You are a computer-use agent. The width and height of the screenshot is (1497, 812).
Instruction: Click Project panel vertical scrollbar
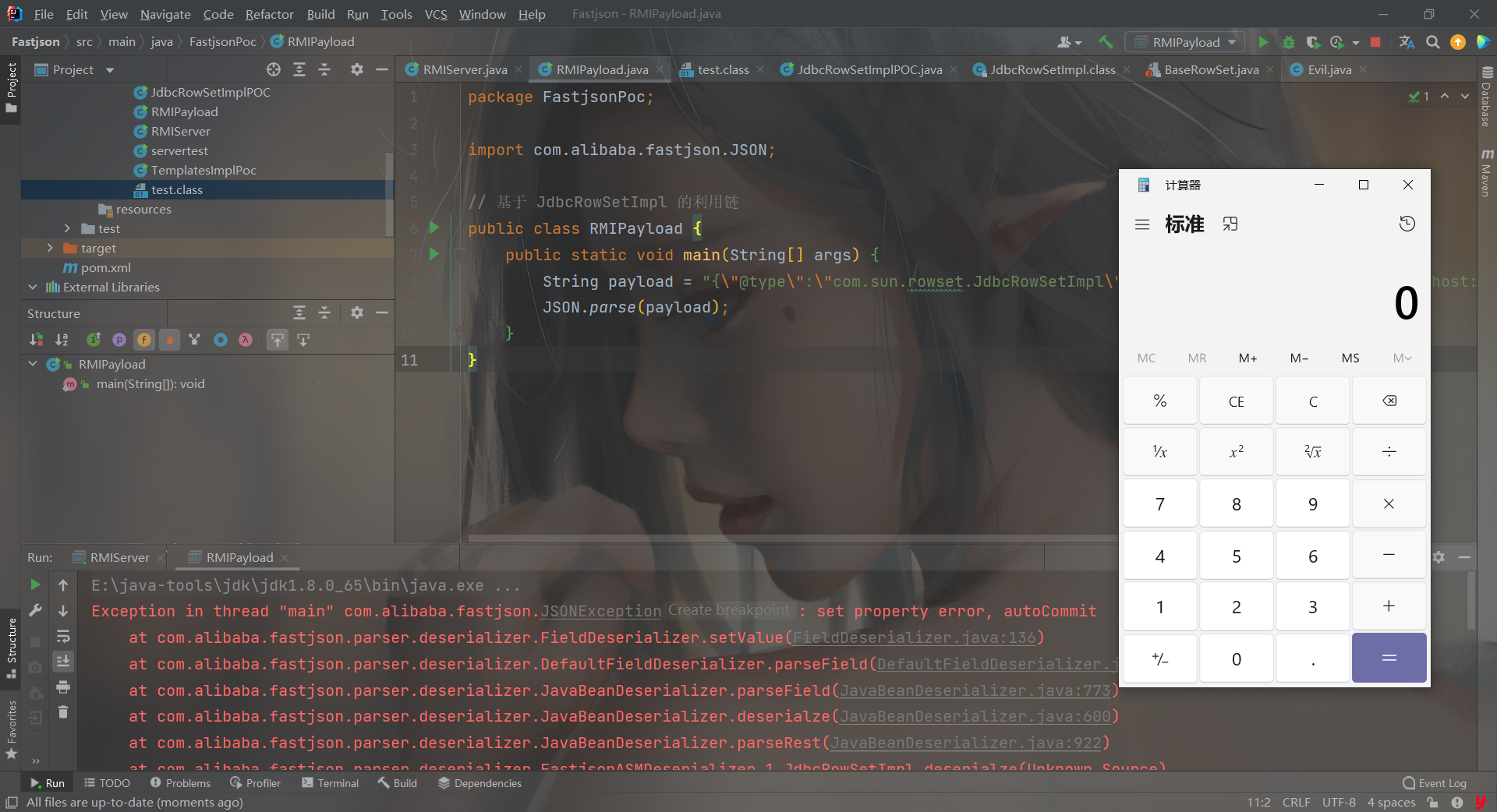tap(389, 195)
